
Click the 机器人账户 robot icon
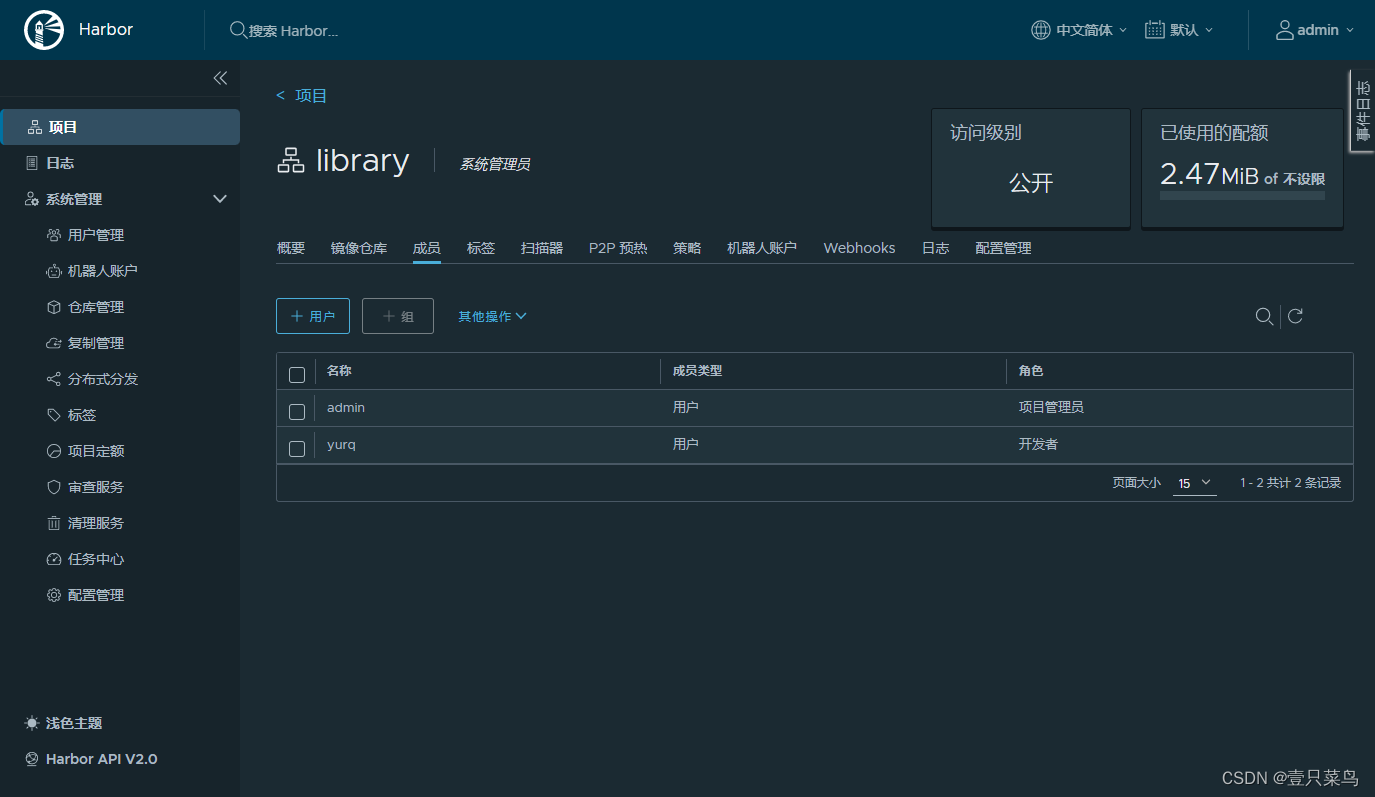pyautogui.click(x=54, y=271)
